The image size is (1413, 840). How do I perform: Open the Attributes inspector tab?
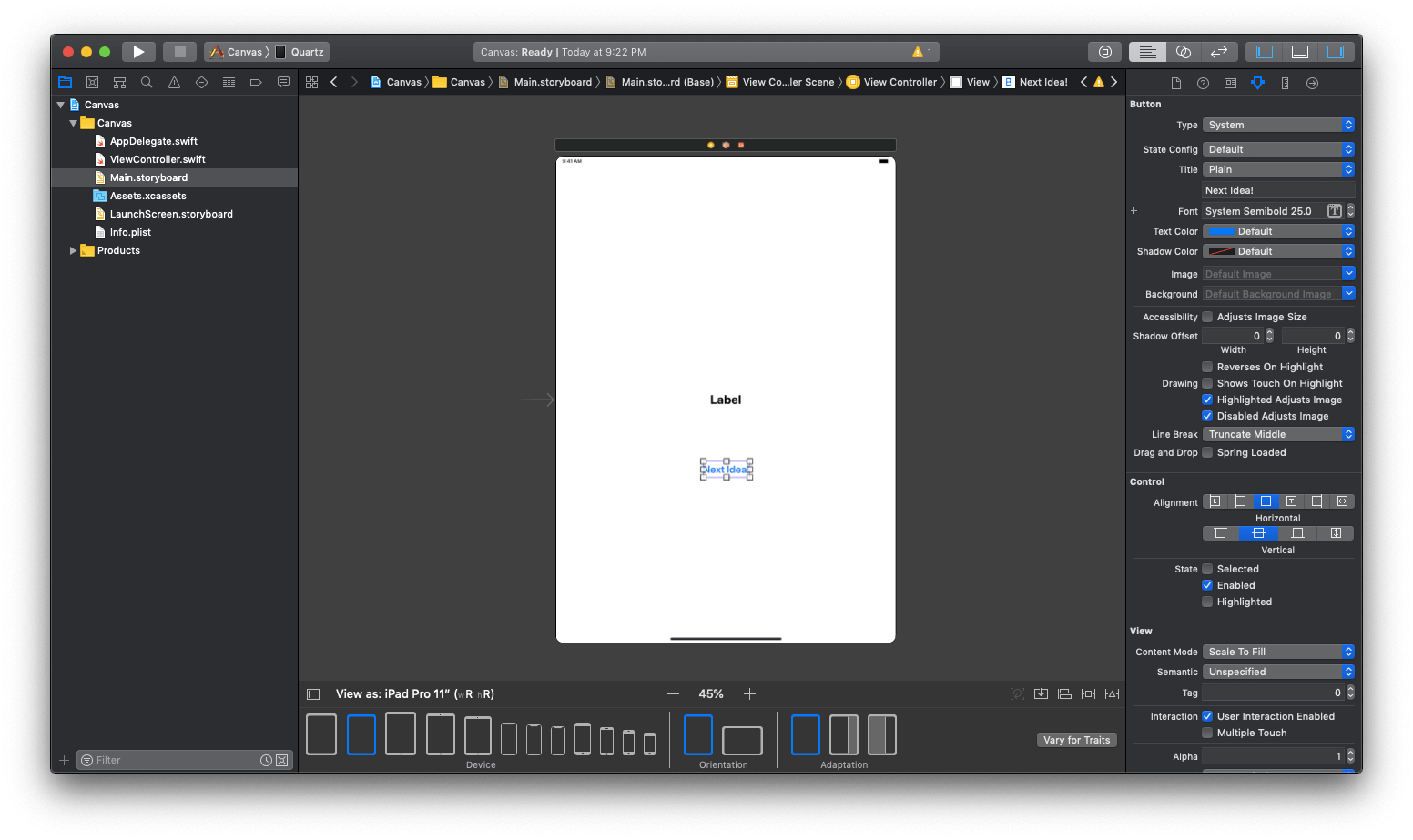click(x=1257, y=83)
